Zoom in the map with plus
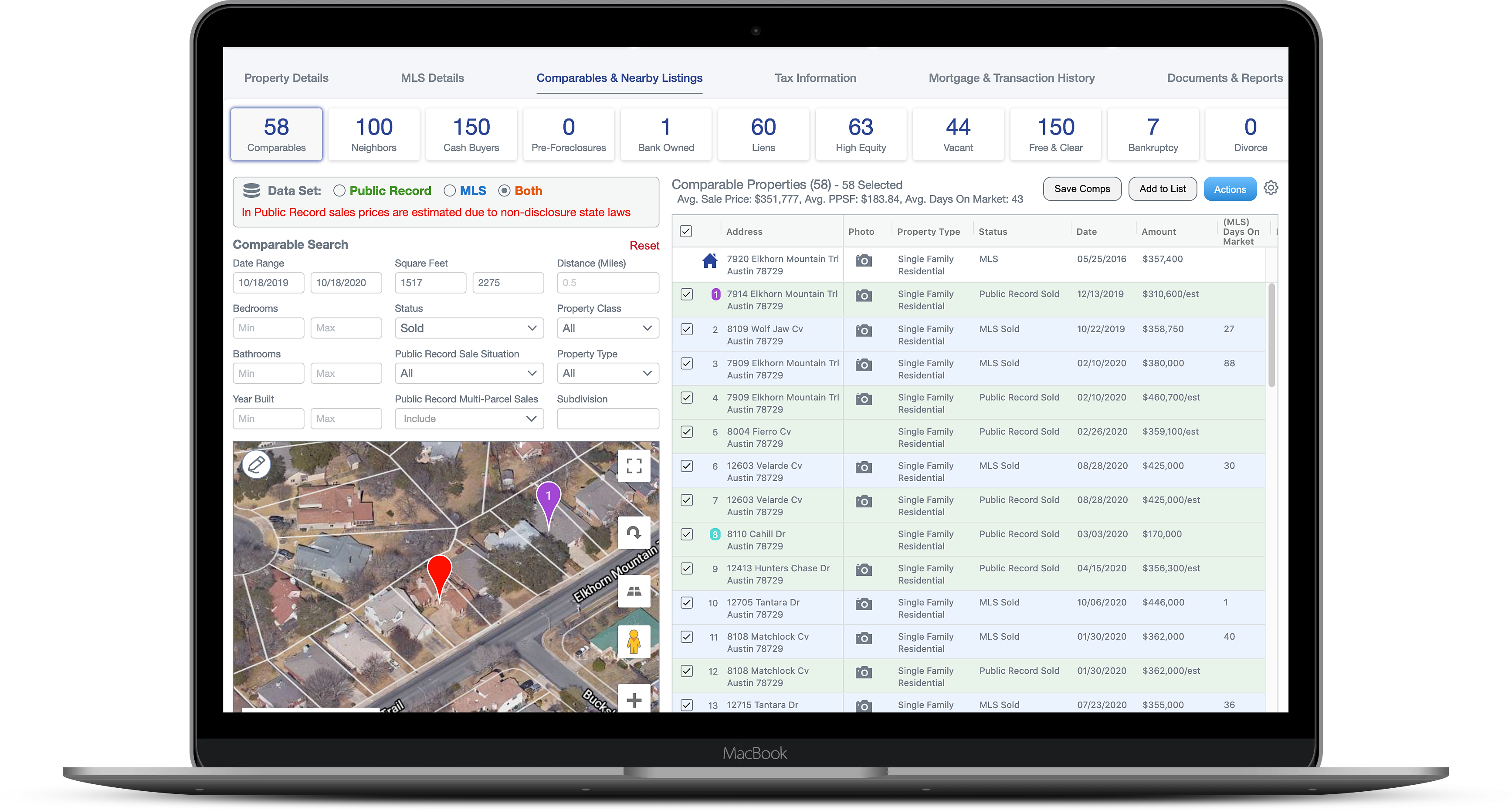 (634, 700)
